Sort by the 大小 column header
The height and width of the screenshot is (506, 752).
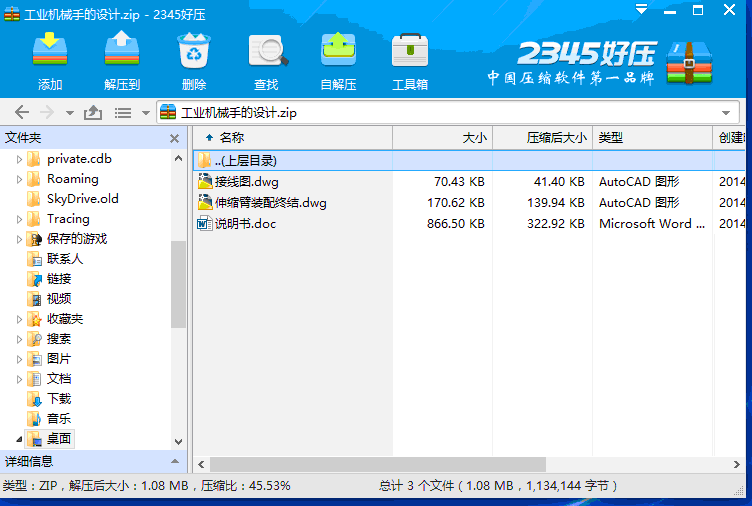pyautogui.click(x=443, y=138)
